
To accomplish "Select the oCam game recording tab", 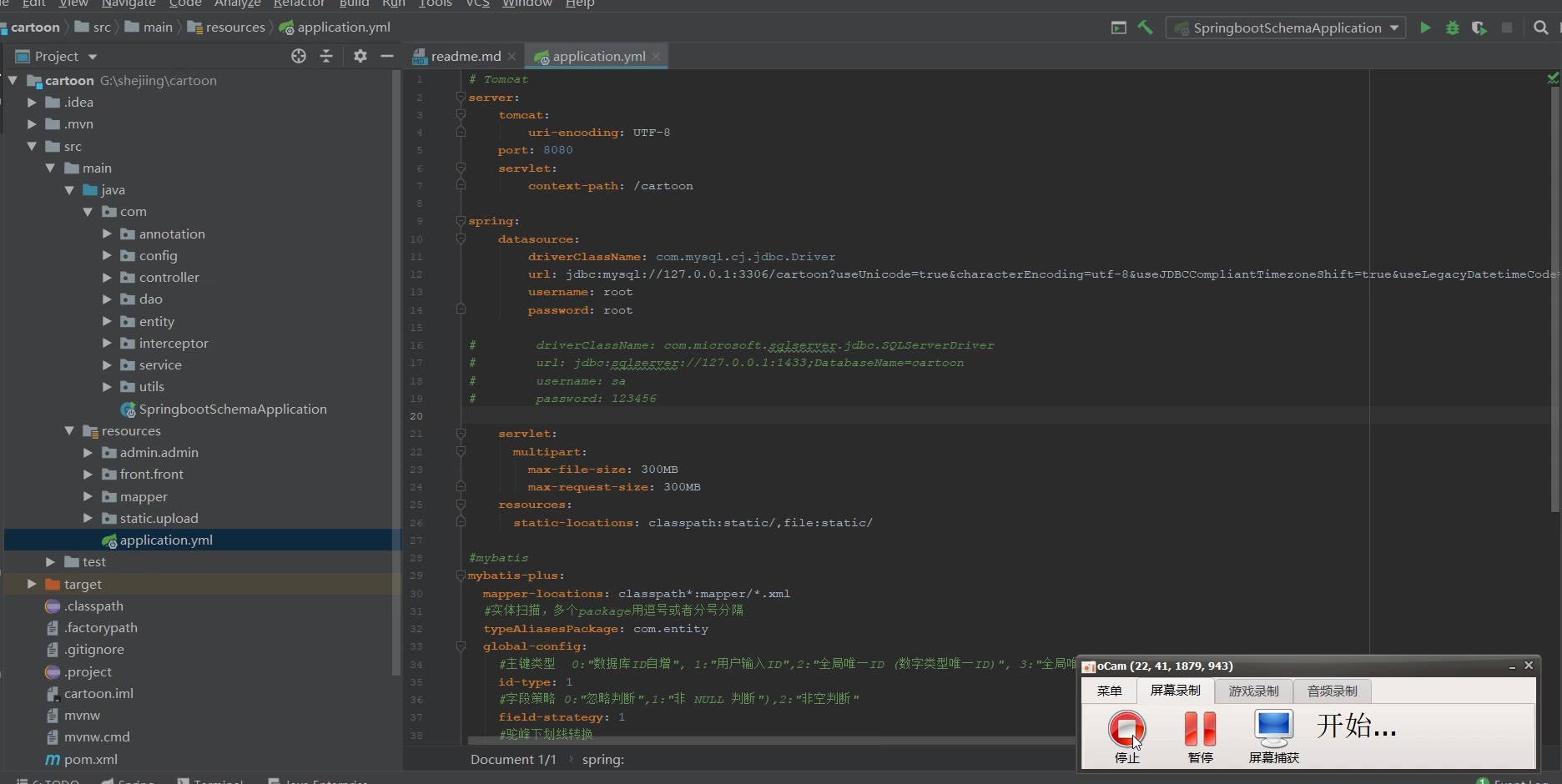I will tap(1253, 691).
